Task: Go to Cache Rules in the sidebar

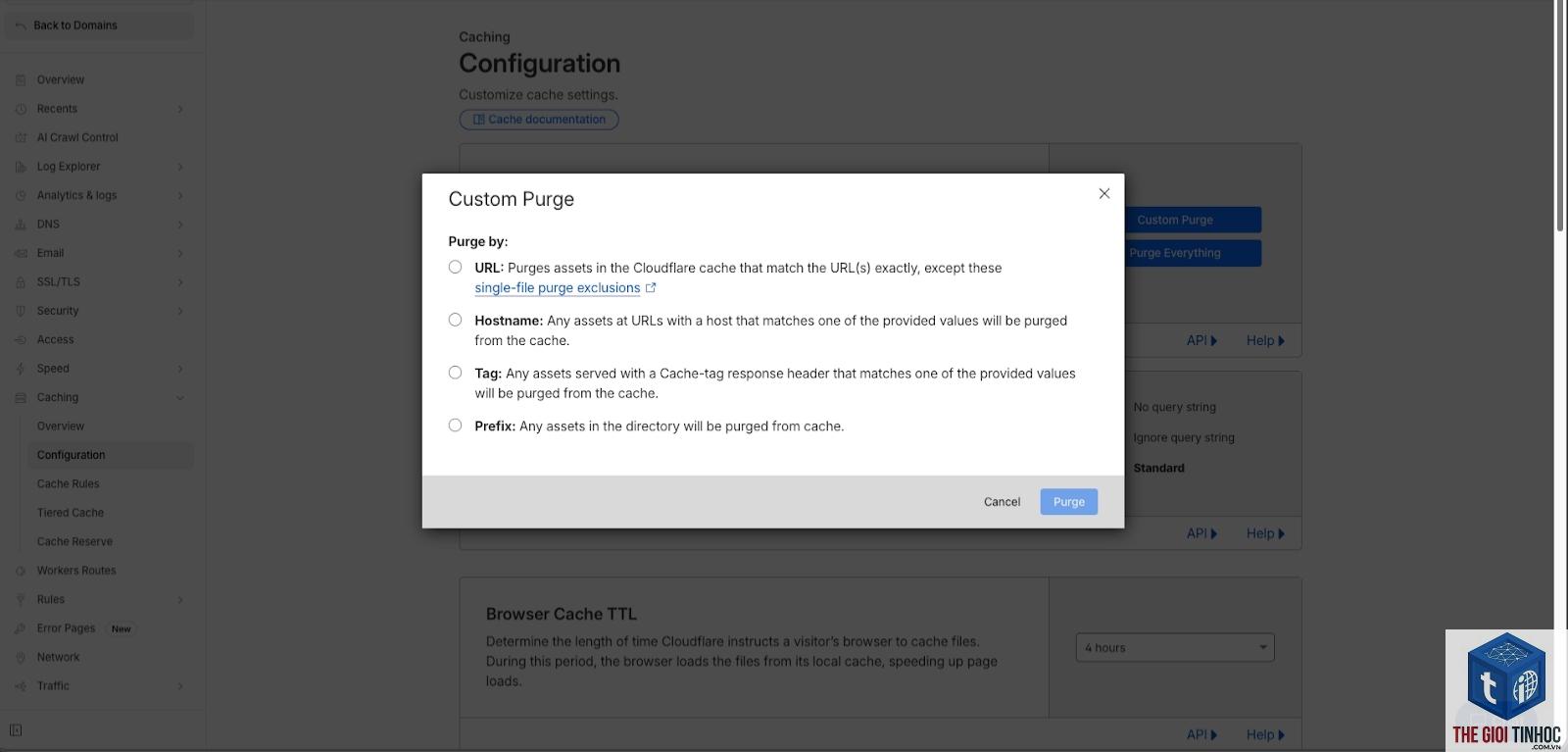Action: [x=69, y=484]
